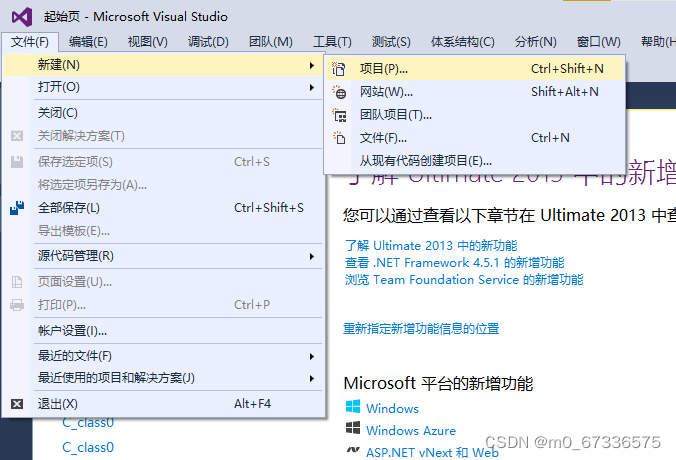The width and height of the screenshot is (676, 460).
Task: Click the new file icon beside 文件(F)...
Action: click(x=339, y=138)
